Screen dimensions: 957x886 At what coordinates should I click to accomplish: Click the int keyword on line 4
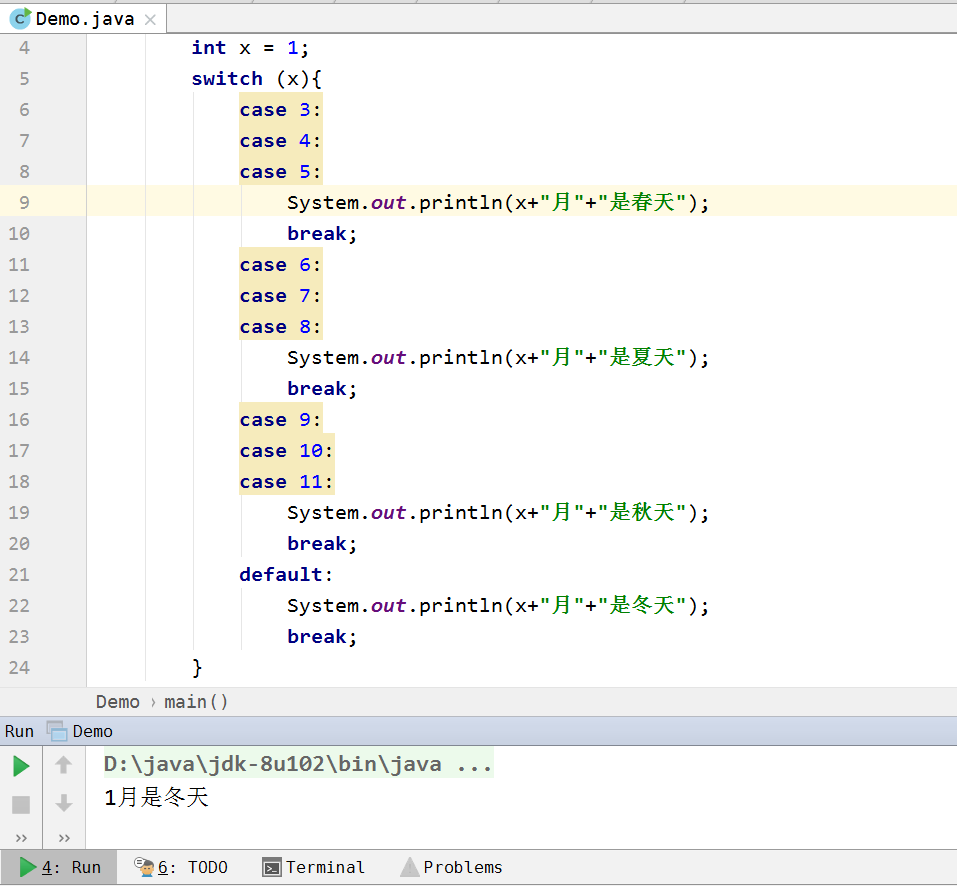(209, 48)
